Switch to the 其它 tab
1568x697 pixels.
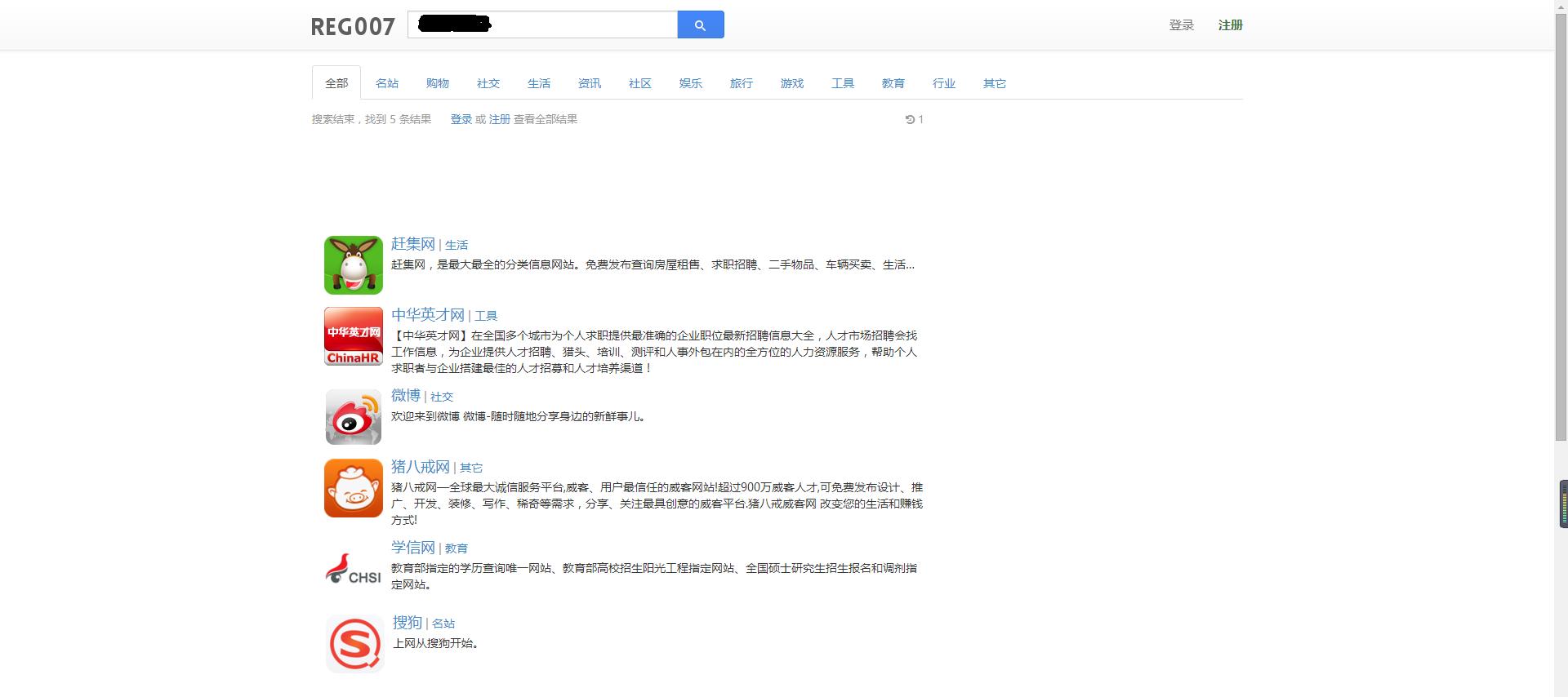[x=995, y=83]
